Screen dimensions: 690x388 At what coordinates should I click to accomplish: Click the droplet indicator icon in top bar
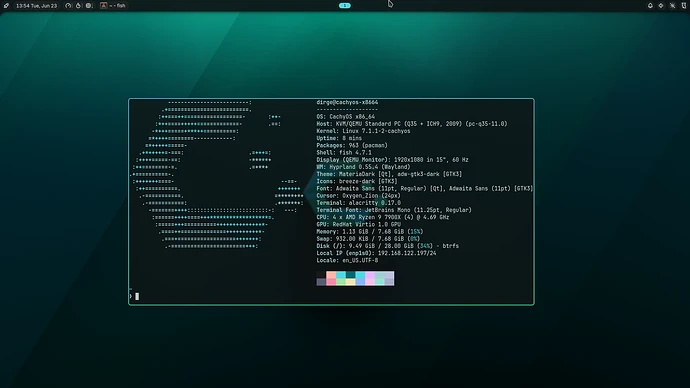pos(78,6)
